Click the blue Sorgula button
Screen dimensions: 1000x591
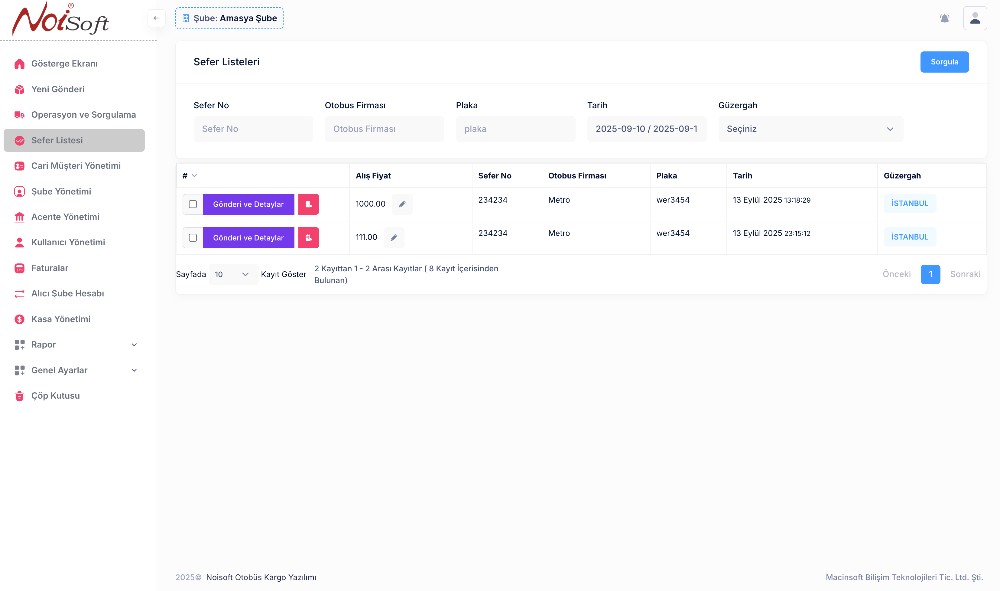pos(944,62)
